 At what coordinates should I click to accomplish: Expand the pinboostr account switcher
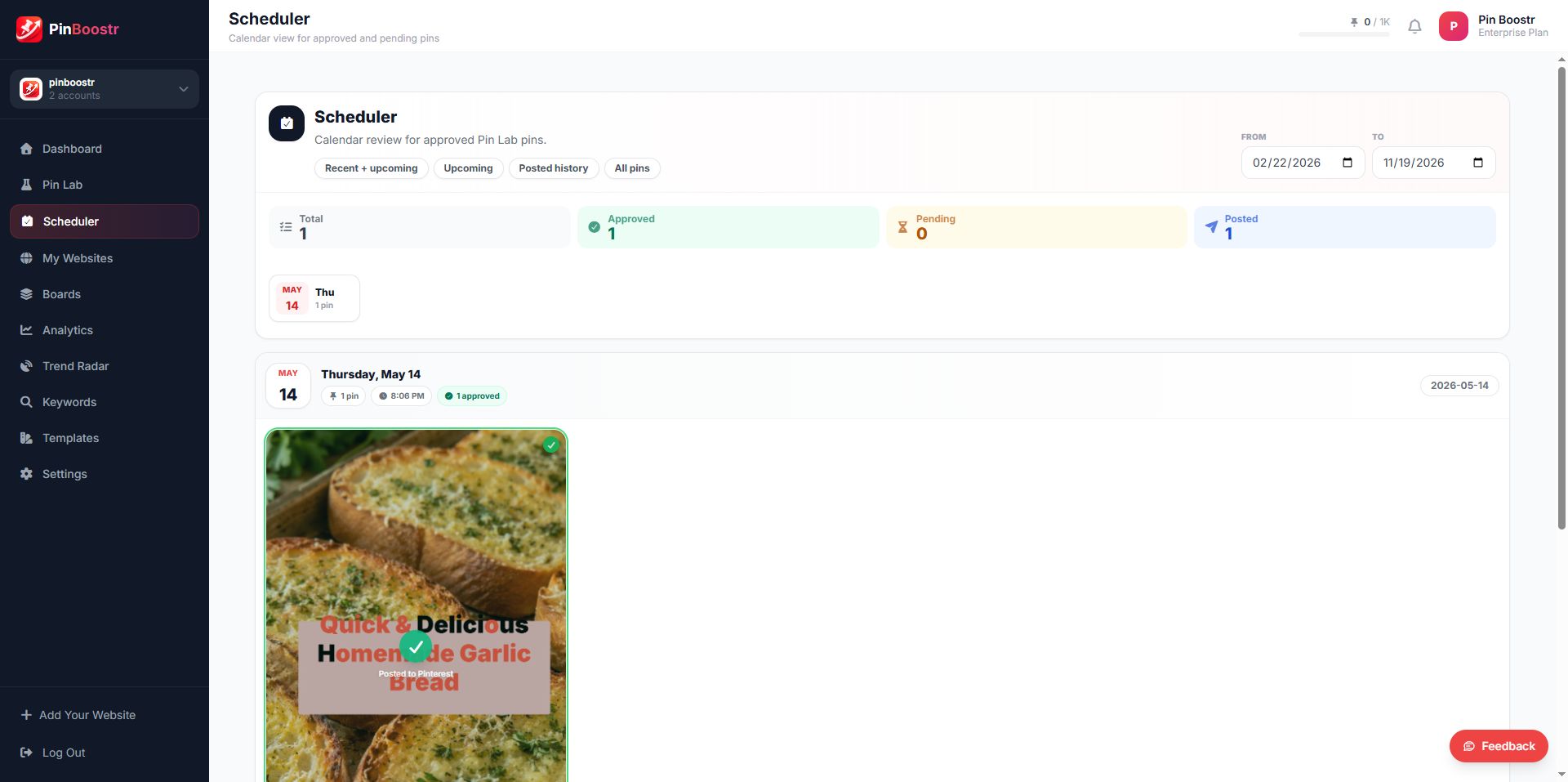(105, 89)
